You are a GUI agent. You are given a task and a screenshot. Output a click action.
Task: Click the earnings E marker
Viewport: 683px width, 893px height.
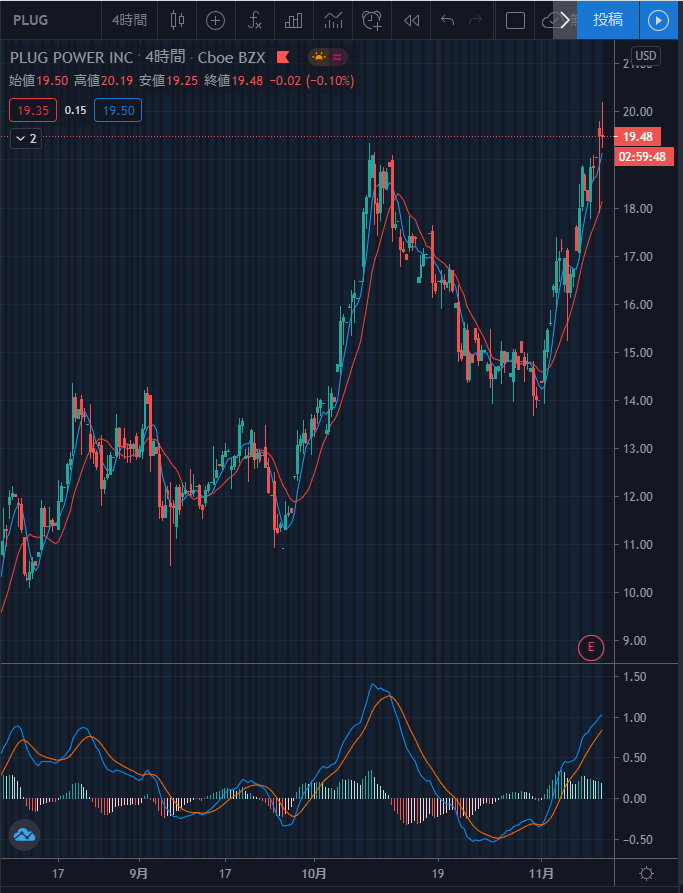click(x=591, y=648)
